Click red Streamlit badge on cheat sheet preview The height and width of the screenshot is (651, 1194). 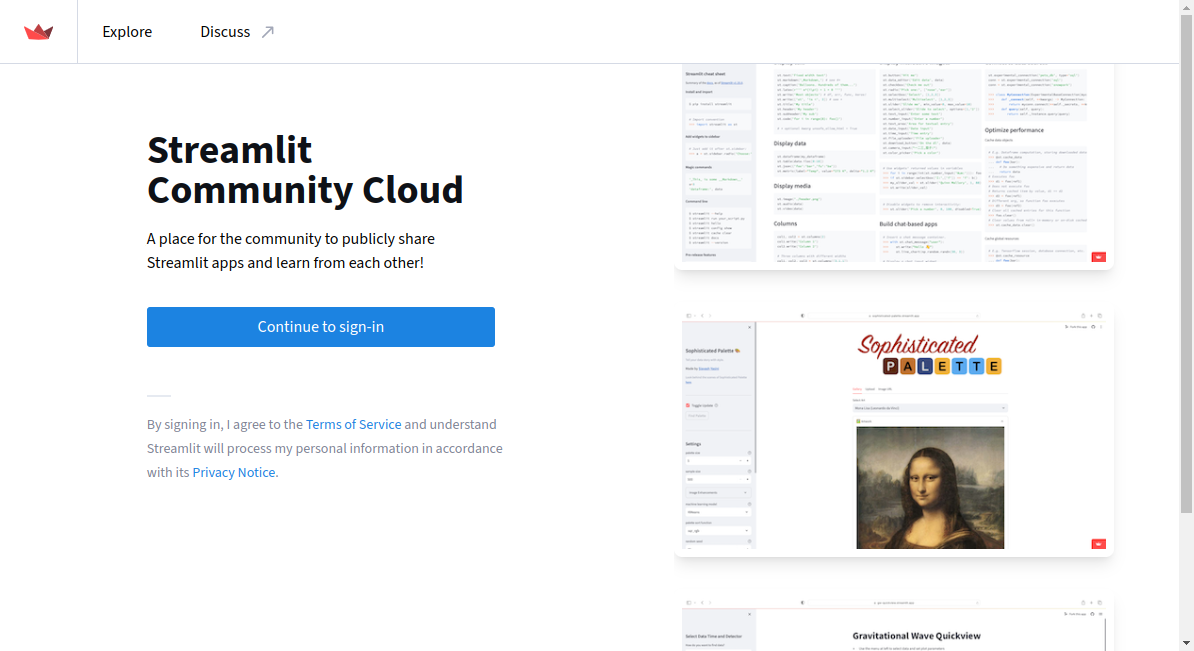(x=1098, y=257)
